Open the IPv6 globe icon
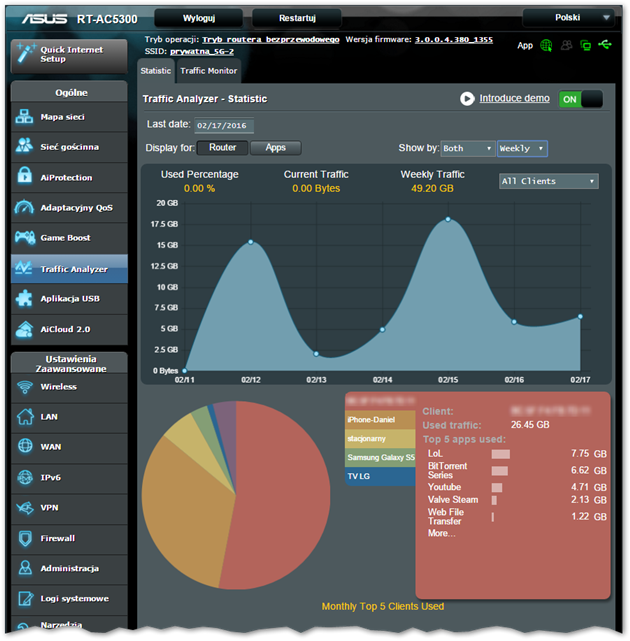The height and width of the screenshot is (641, 630). pos(25,477)
